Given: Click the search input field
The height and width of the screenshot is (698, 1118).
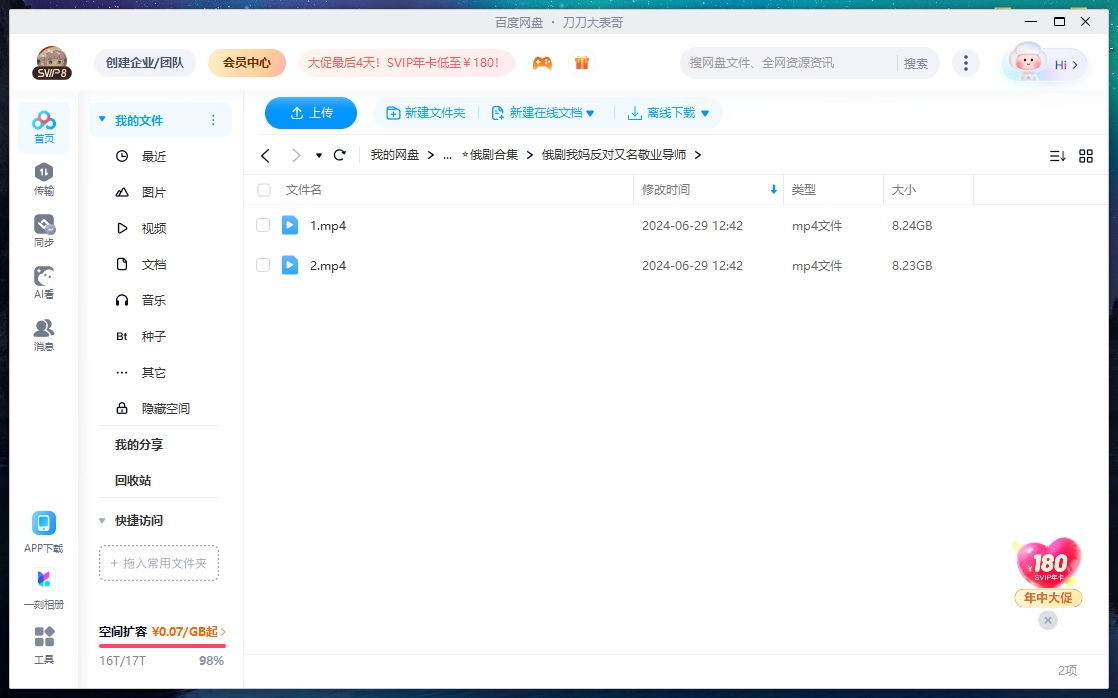Looking at the screenshot, I should click(788, 63).
